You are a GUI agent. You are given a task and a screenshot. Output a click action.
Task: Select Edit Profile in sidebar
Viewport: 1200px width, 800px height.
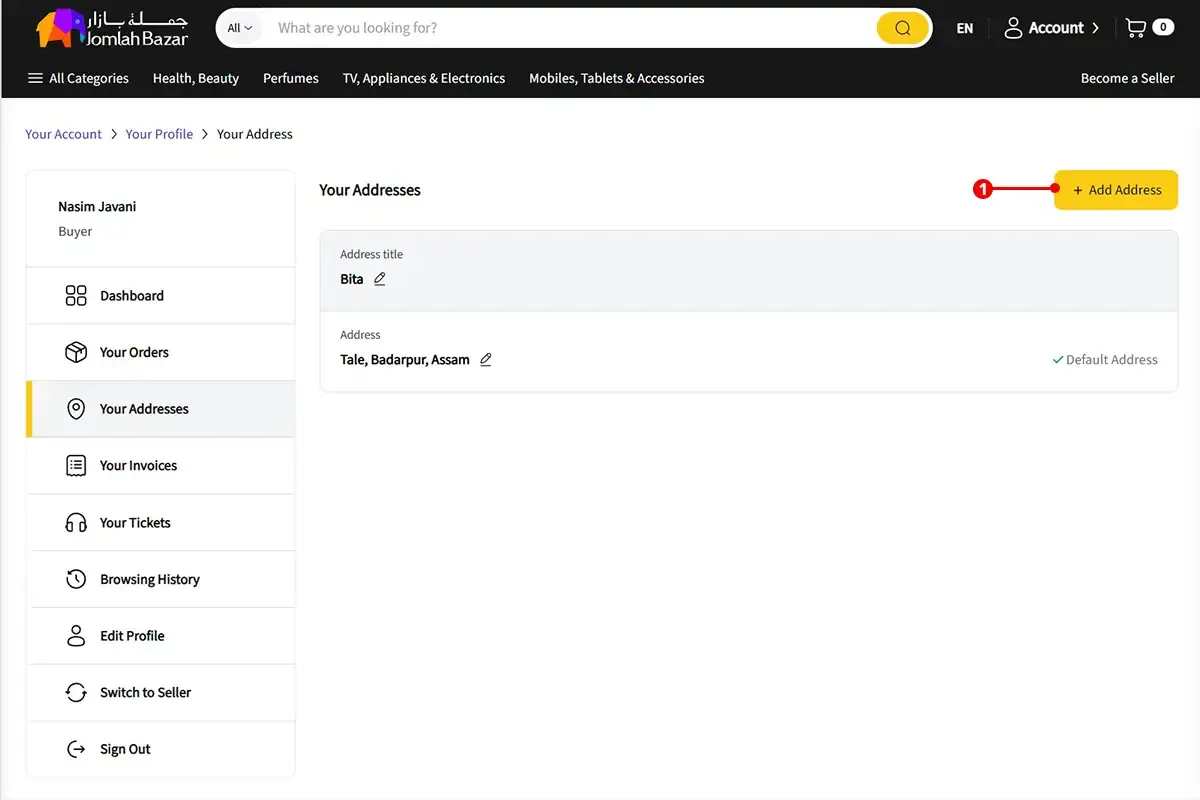132,636
